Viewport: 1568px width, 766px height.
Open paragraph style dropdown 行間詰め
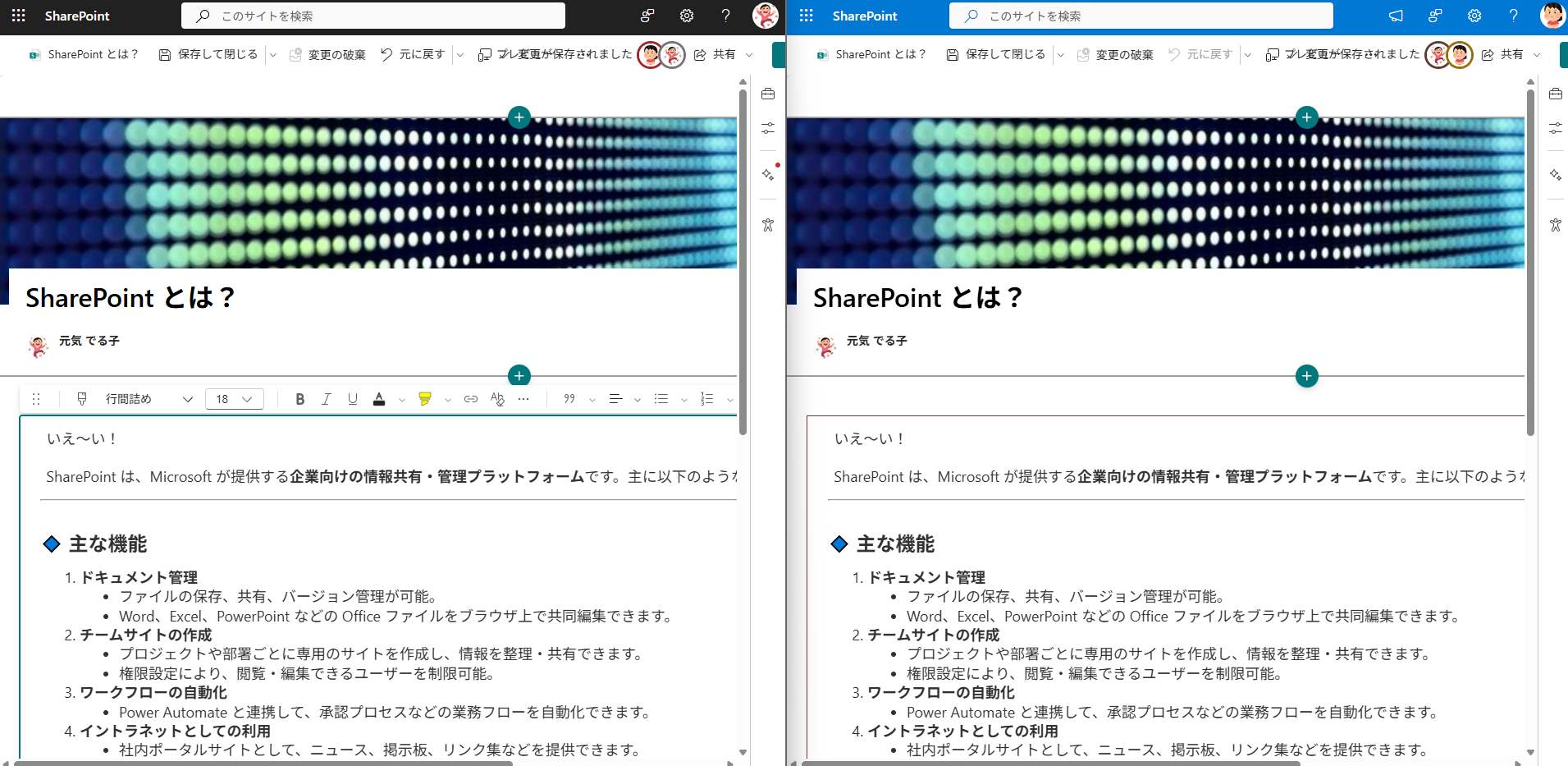pyautogui.click(x=149, y=399)
